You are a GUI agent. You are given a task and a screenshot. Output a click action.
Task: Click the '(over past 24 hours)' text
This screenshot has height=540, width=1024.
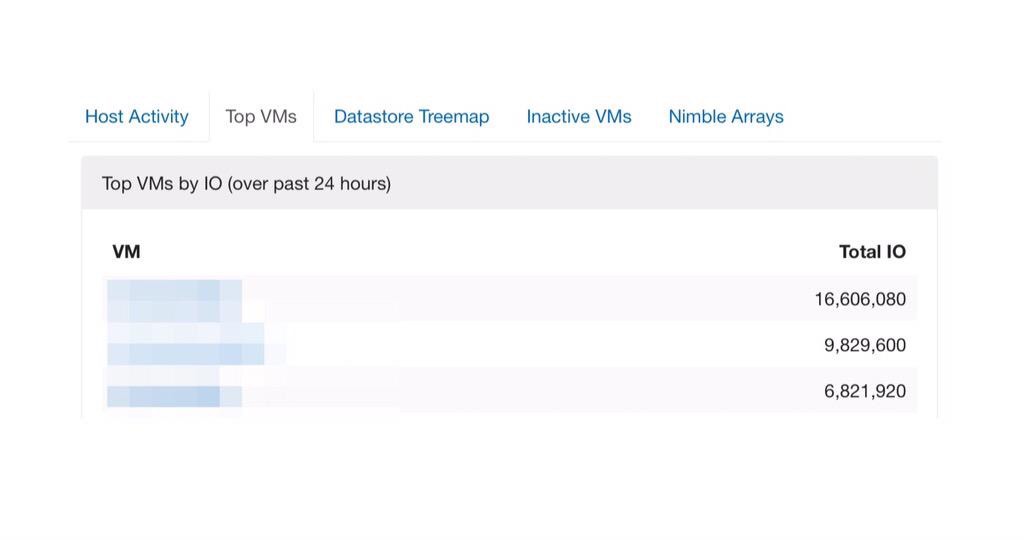click(x=309, y=183)
